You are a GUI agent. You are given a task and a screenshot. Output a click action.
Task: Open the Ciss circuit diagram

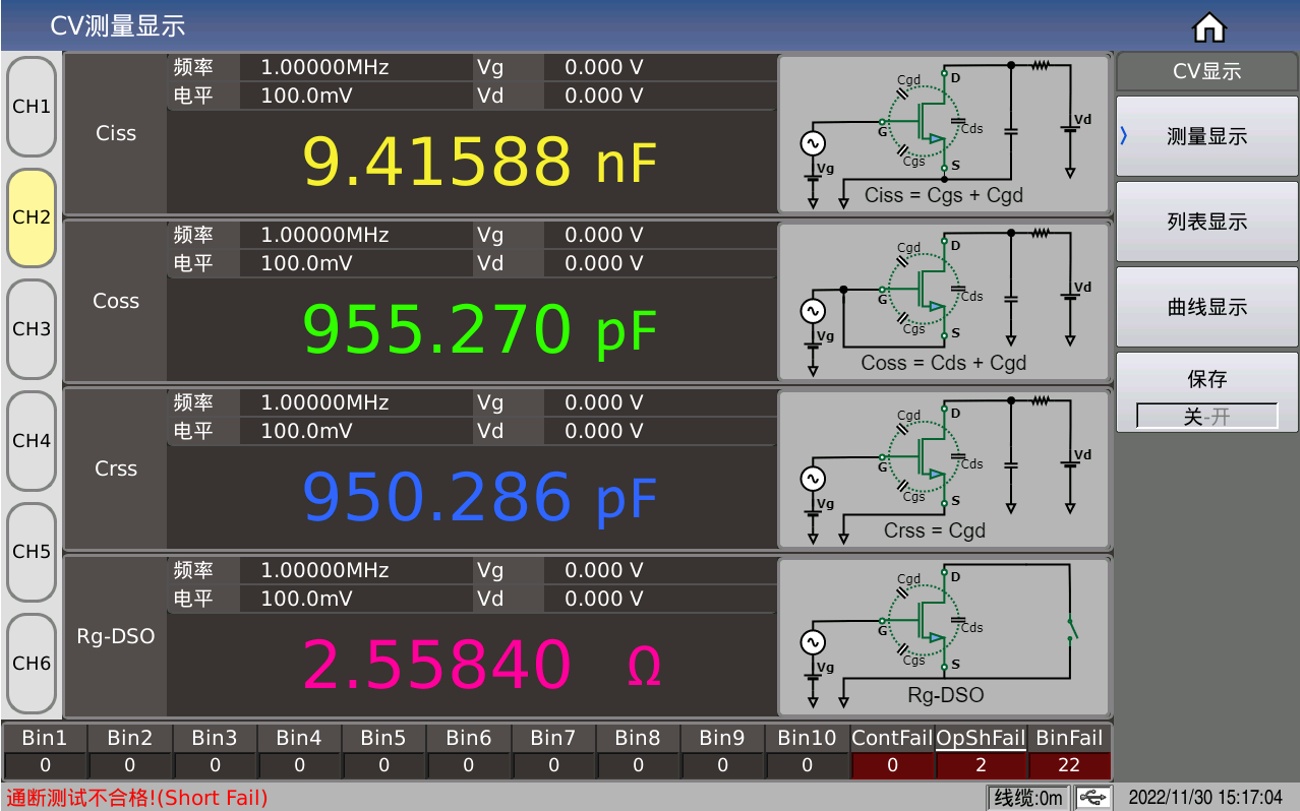(x=943, y=134)
